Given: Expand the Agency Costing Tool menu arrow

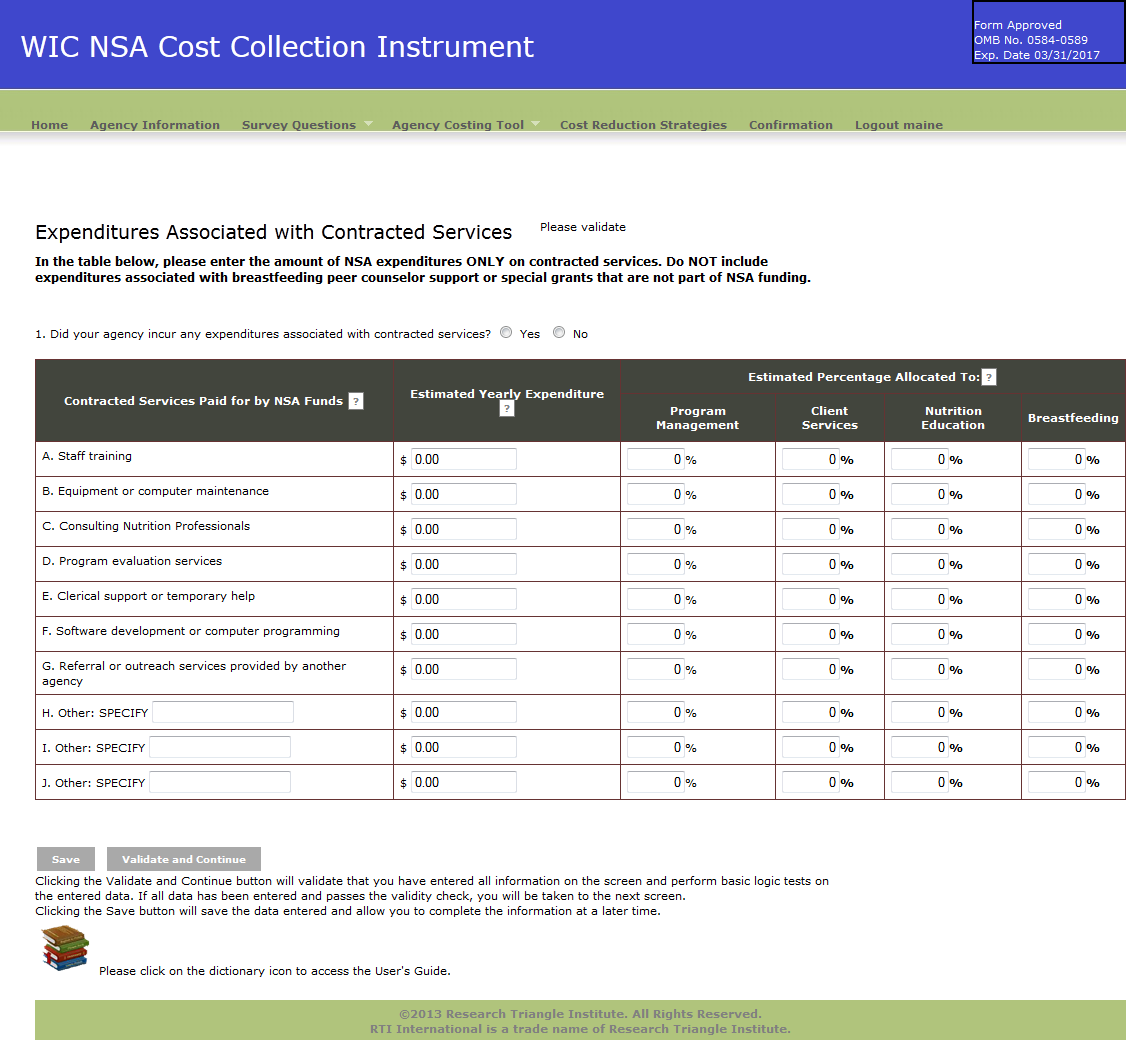Looking at the screenshot, I should tap(535, 124).
